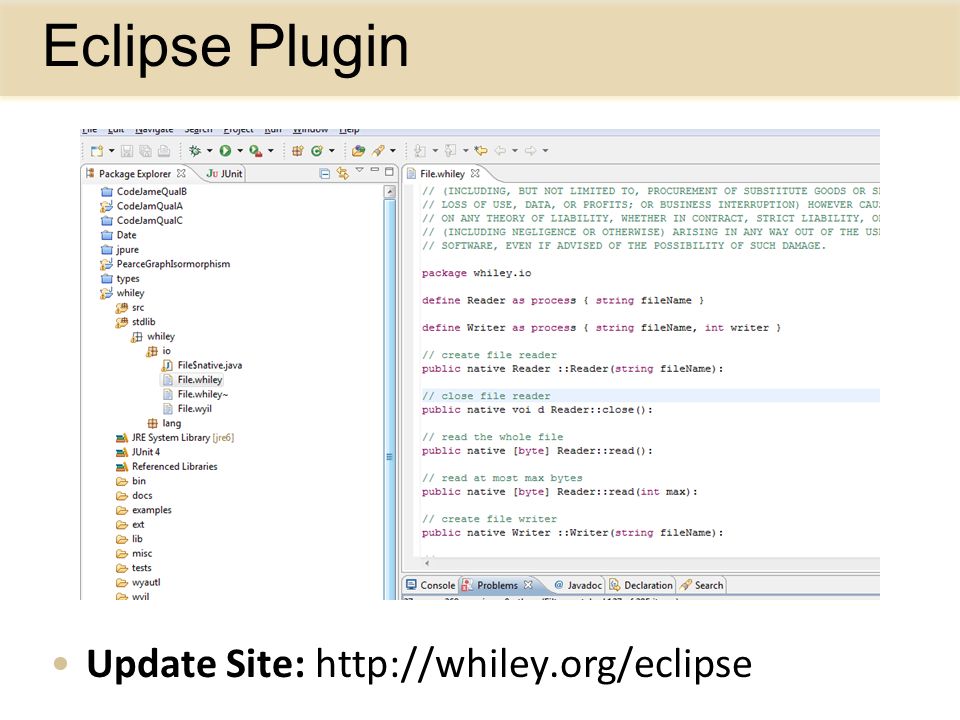Image resolution: width=960 pixels, height=720 pixels.
Task: Select the whiley project node
Action: (x=122, y=293)
